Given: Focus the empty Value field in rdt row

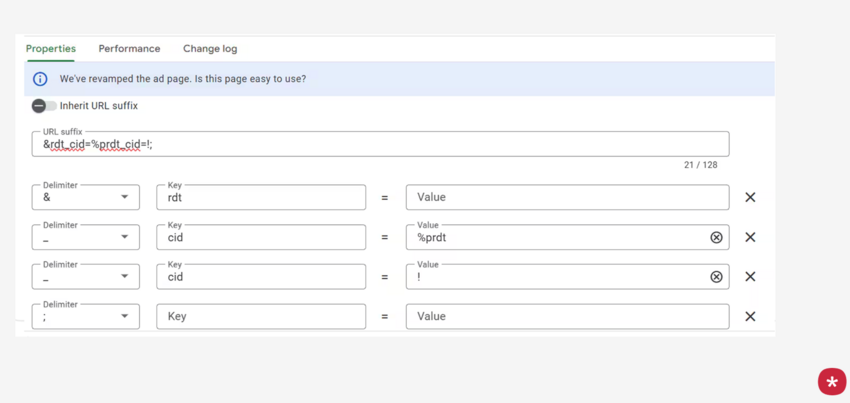Looking at the screenshot, I should (566, 198).
